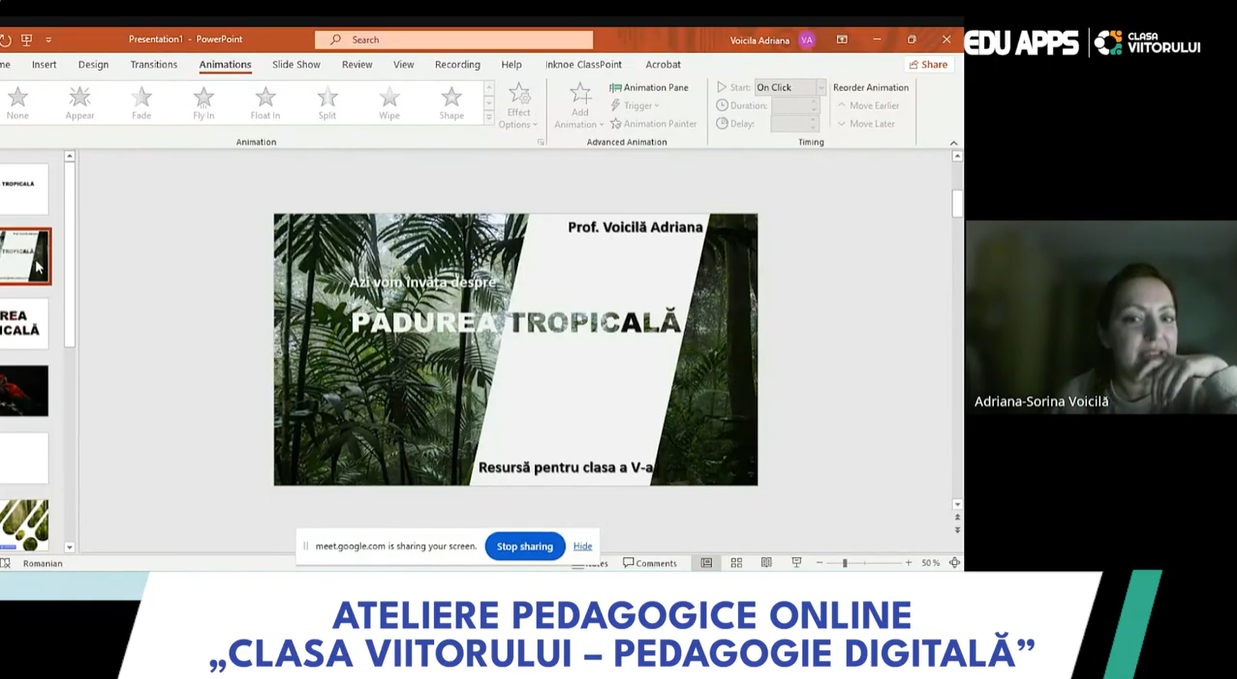Viewport: 1237px width, 679px height.
Task: Switch to Normal view icon
Action: (x=706, y=563)
